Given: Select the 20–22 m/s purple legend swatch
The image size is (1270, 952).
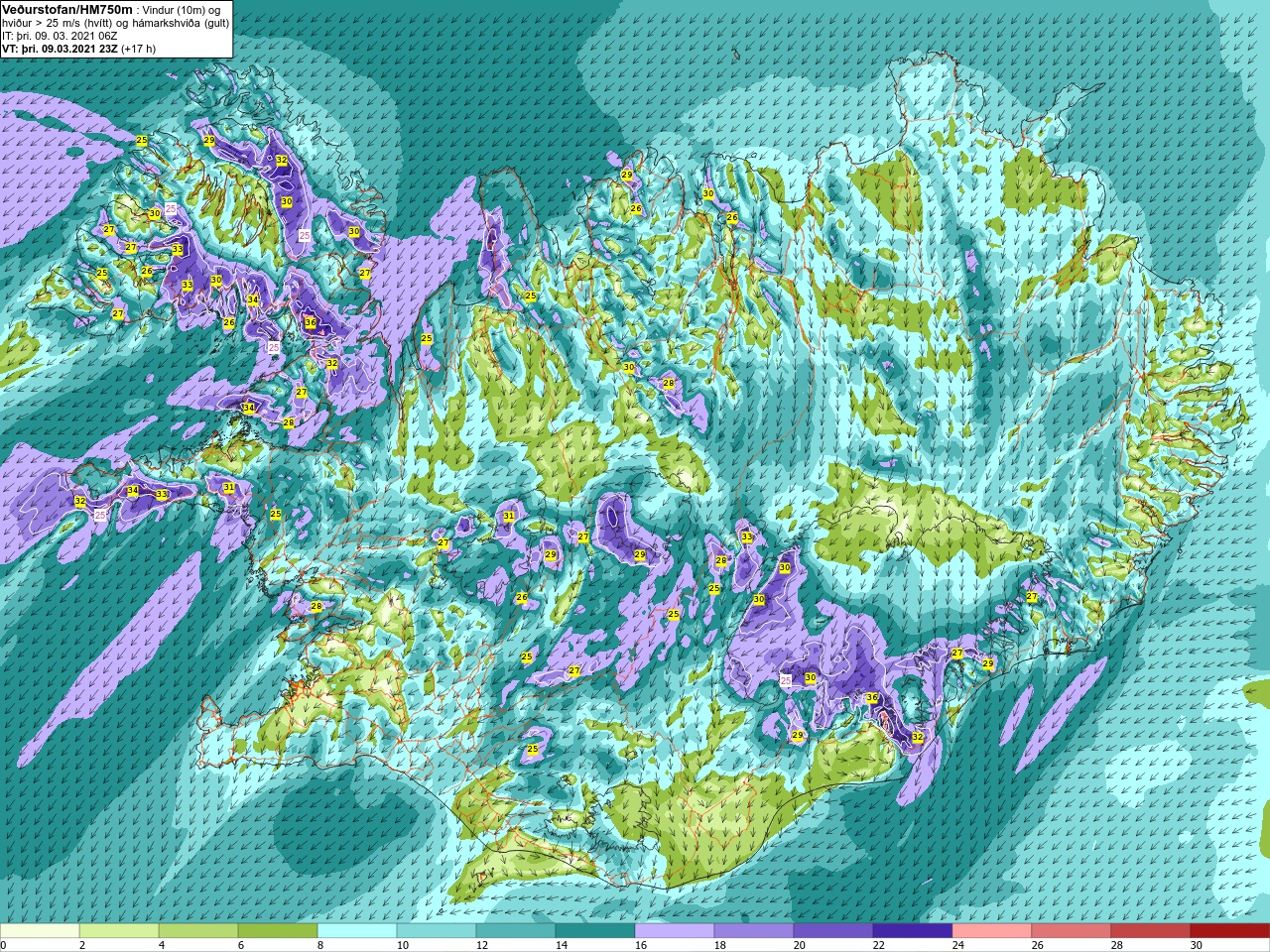Looking at the screenshot, I should (833, 932).
